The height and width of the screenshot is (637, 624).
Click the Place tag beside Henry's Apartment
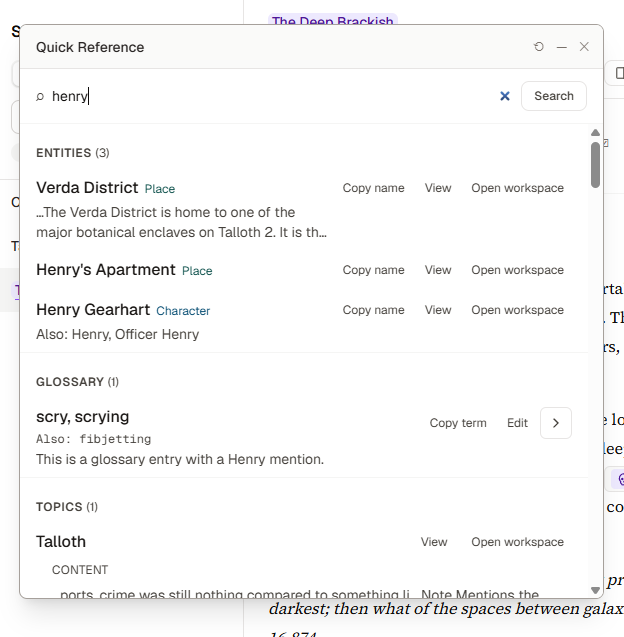point(197,271)
